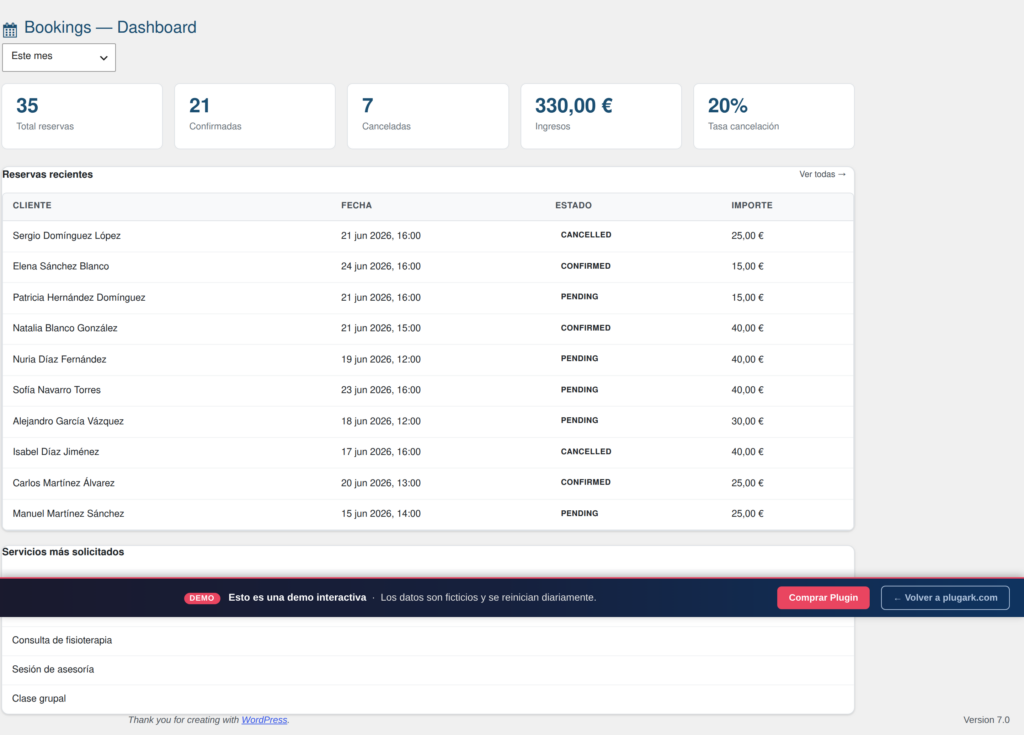
Task: Open the Este mes period dropdown
Action: (x=59, y=57)
